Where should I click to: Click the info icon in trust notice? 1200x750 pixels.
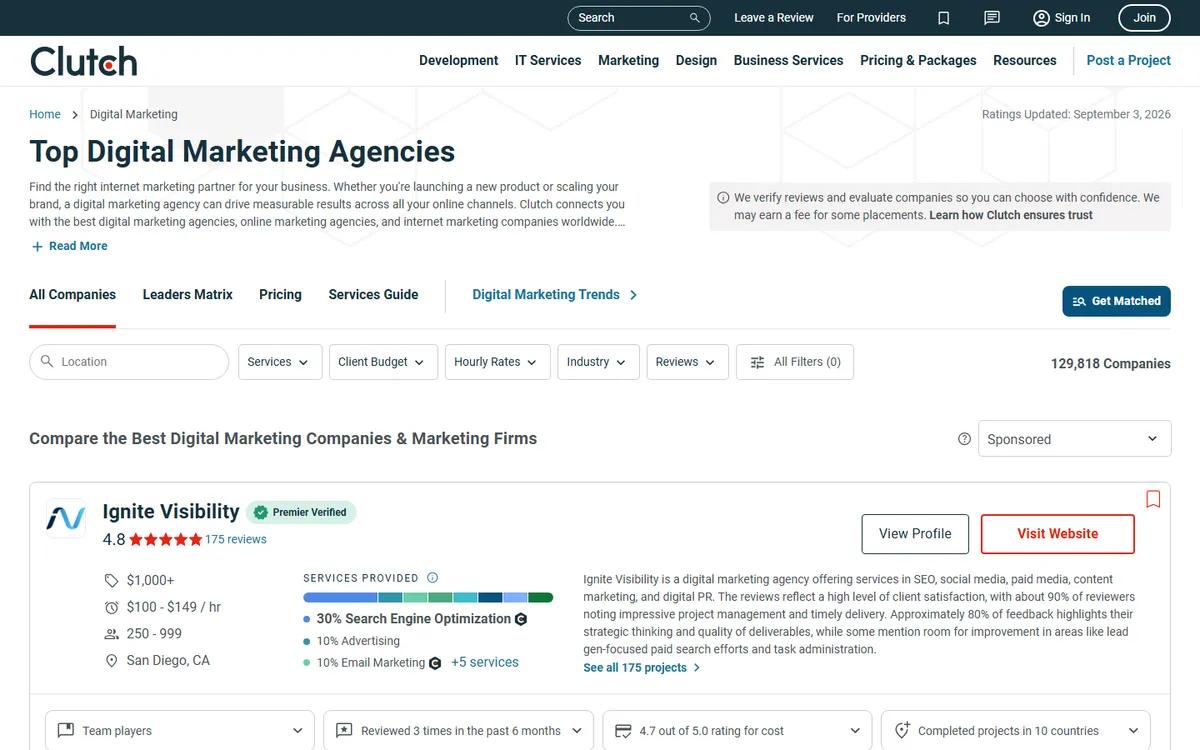click(x=723, y=198)
